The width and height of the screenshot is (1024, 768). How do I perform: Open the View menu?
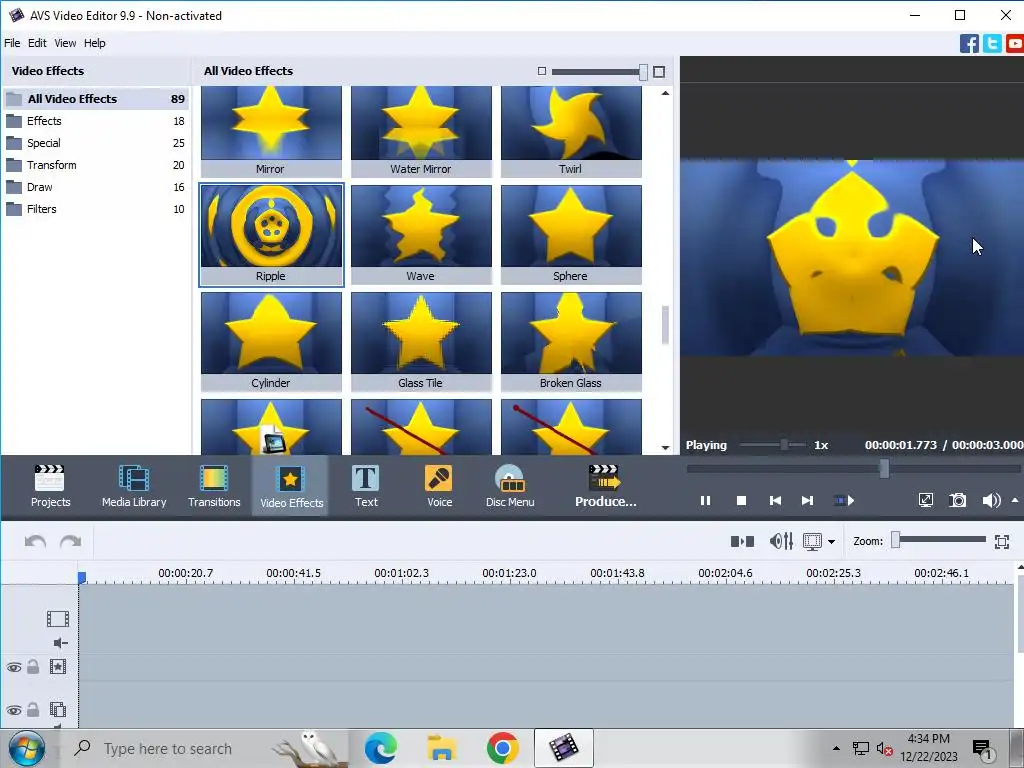pos(65,43)
